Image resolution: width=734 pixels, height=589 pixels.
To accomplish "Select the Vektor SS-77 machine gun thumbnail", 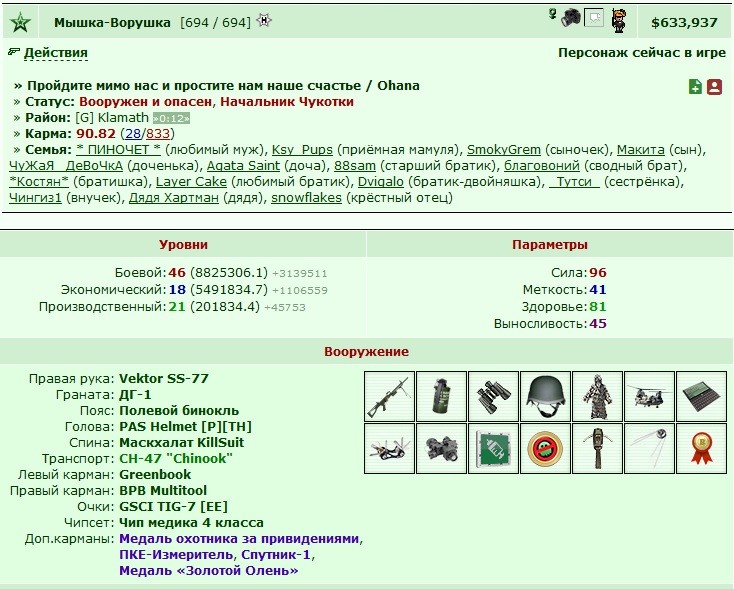I will pos(389,396).
